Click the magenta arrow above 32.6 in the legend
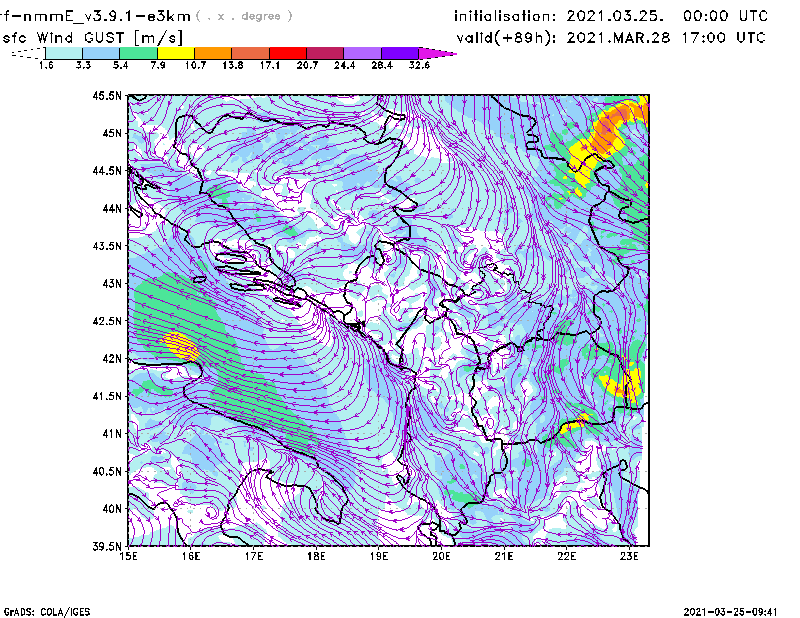The height and width of the screenshot is (618, 800). pyautogui.click(x=437, y=53)
